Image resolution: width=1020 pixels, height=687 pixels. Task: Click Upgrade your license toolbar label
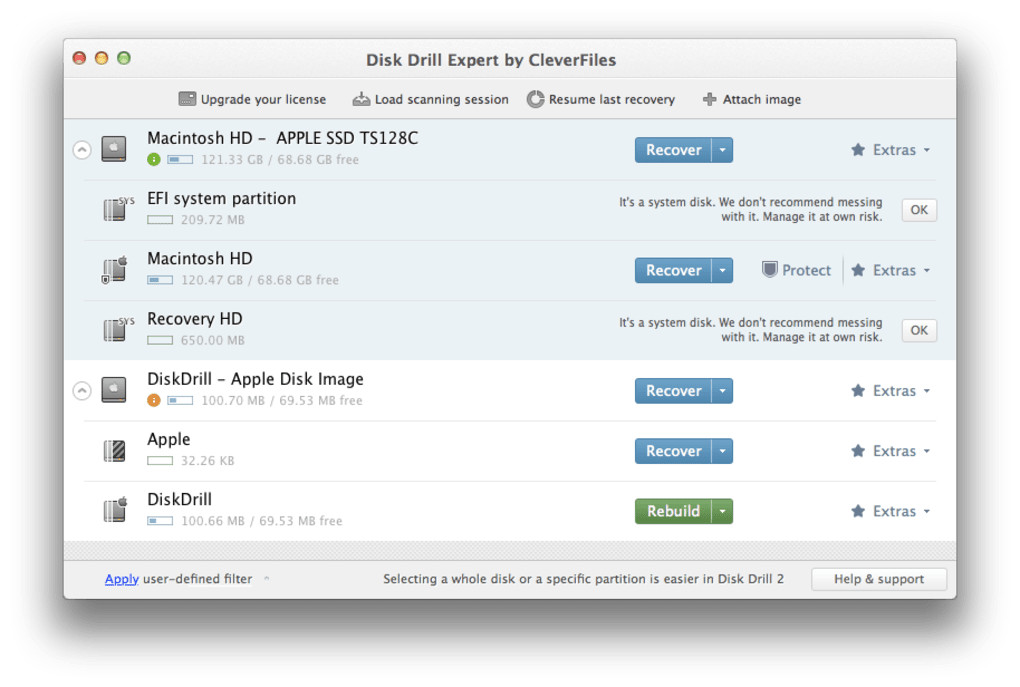click(x=263, y=99)
